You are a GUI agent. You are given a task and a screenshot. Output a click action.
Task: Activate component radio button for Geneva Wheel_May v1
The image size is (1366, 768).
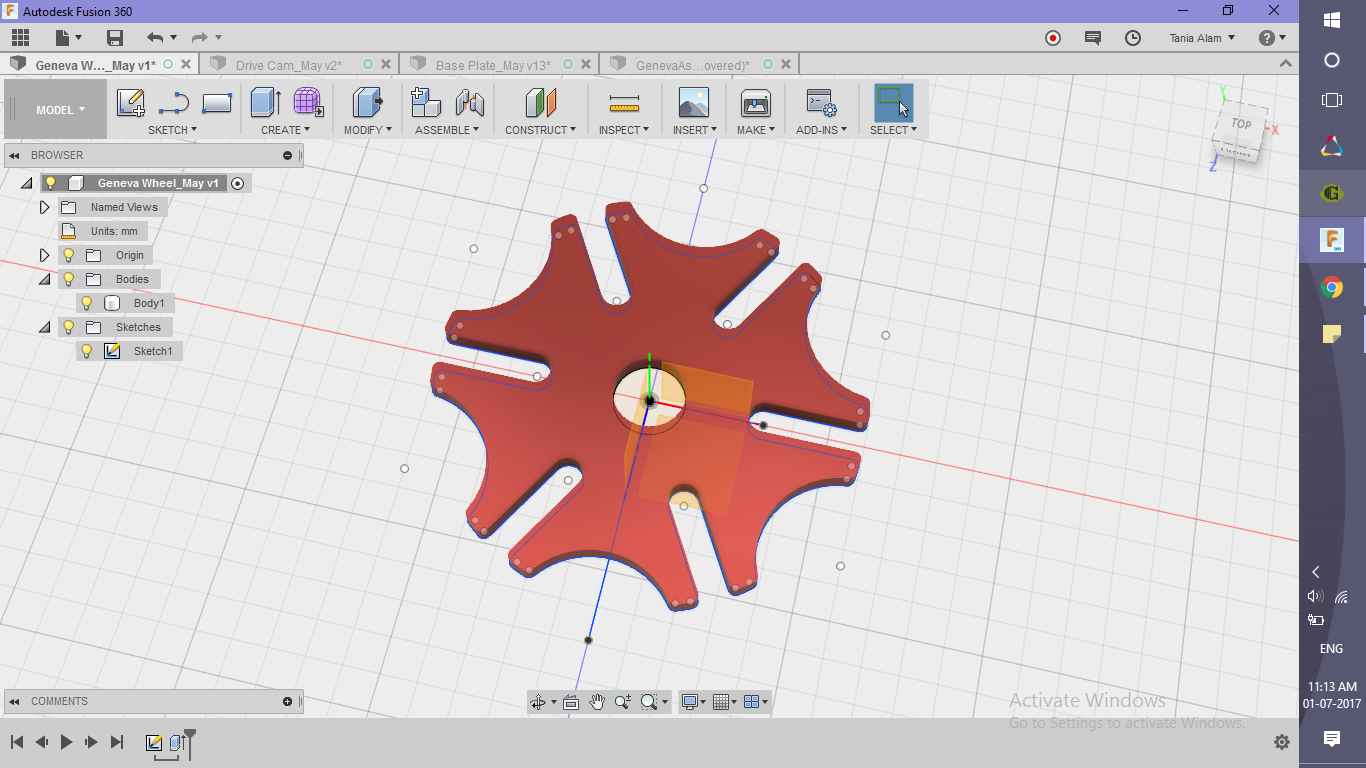pyautogui.click(x=237, y=183)
